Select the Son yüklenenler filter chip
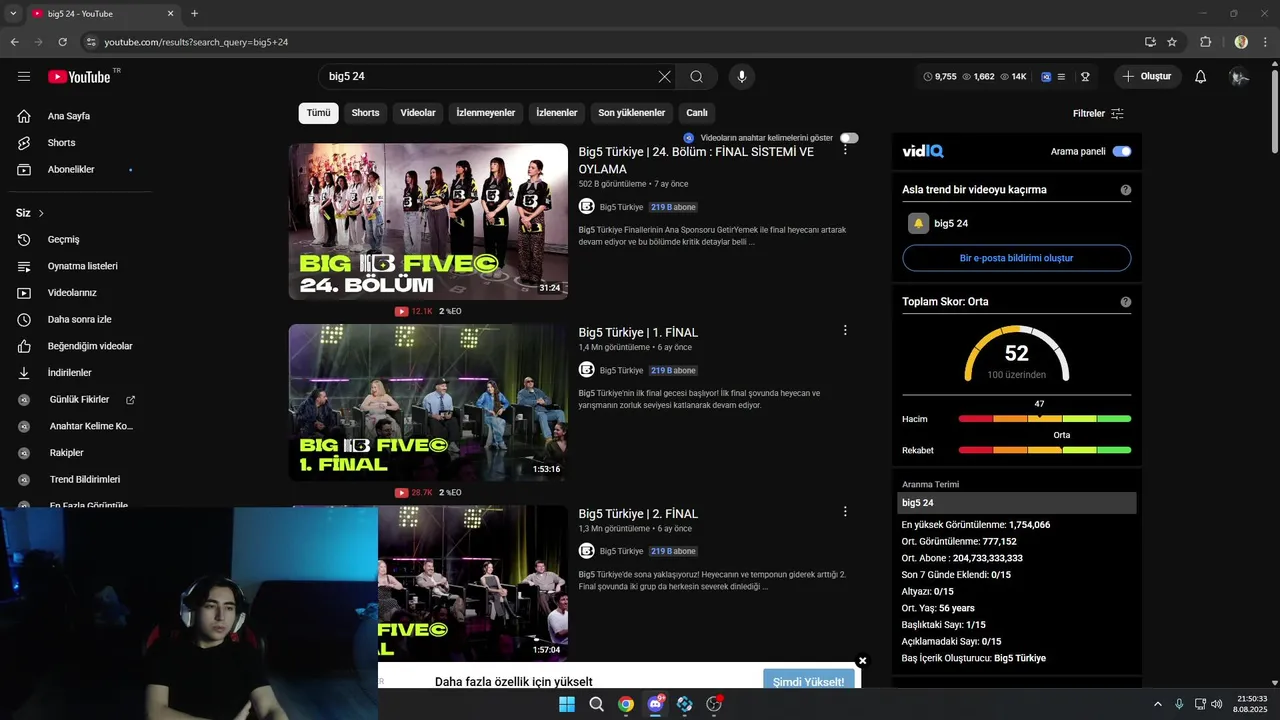Viewport: 1280px width, 720px height. (632, 113)
